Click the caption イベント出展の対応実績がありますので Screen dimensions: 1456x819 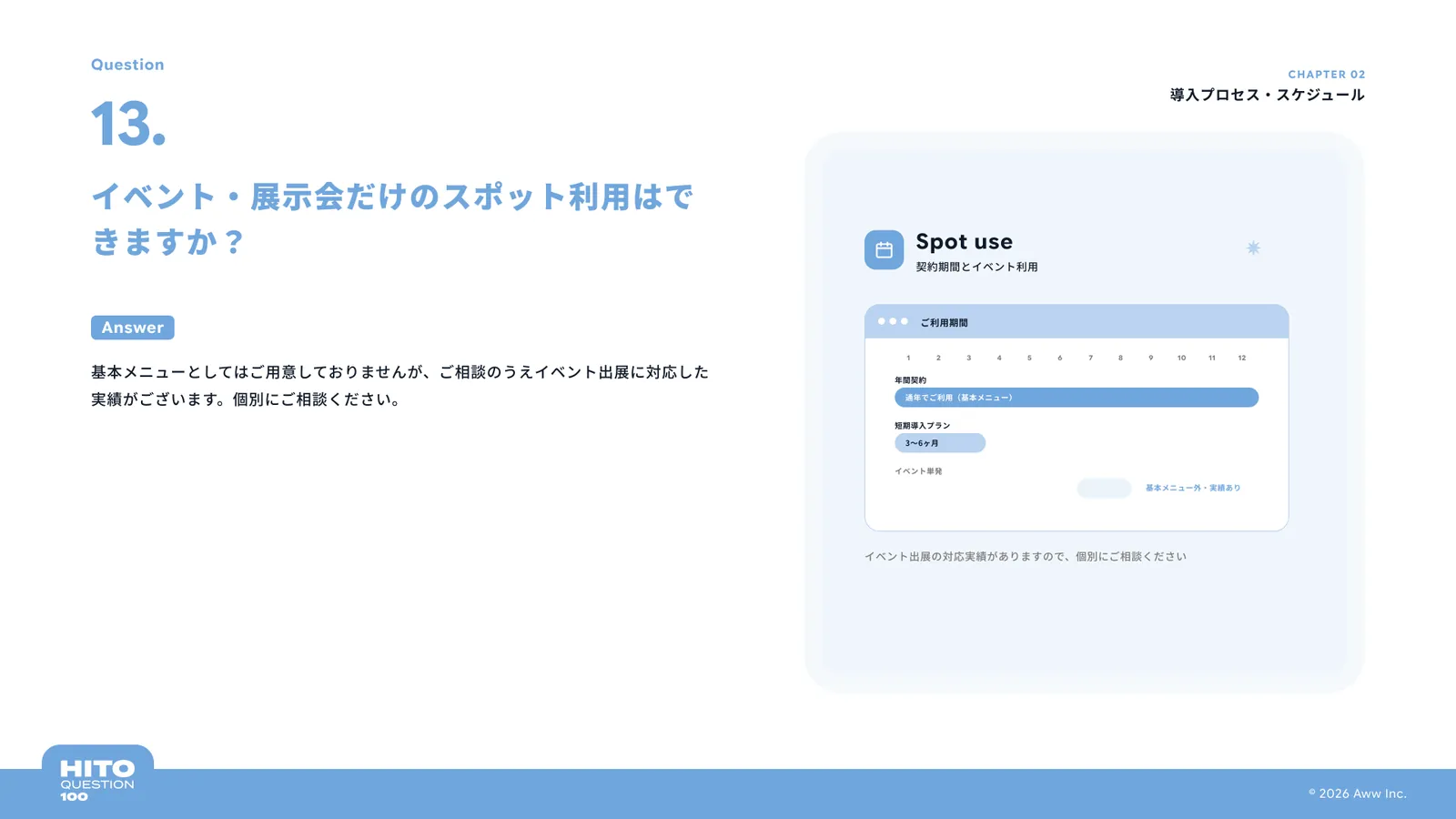[1026, 556]
